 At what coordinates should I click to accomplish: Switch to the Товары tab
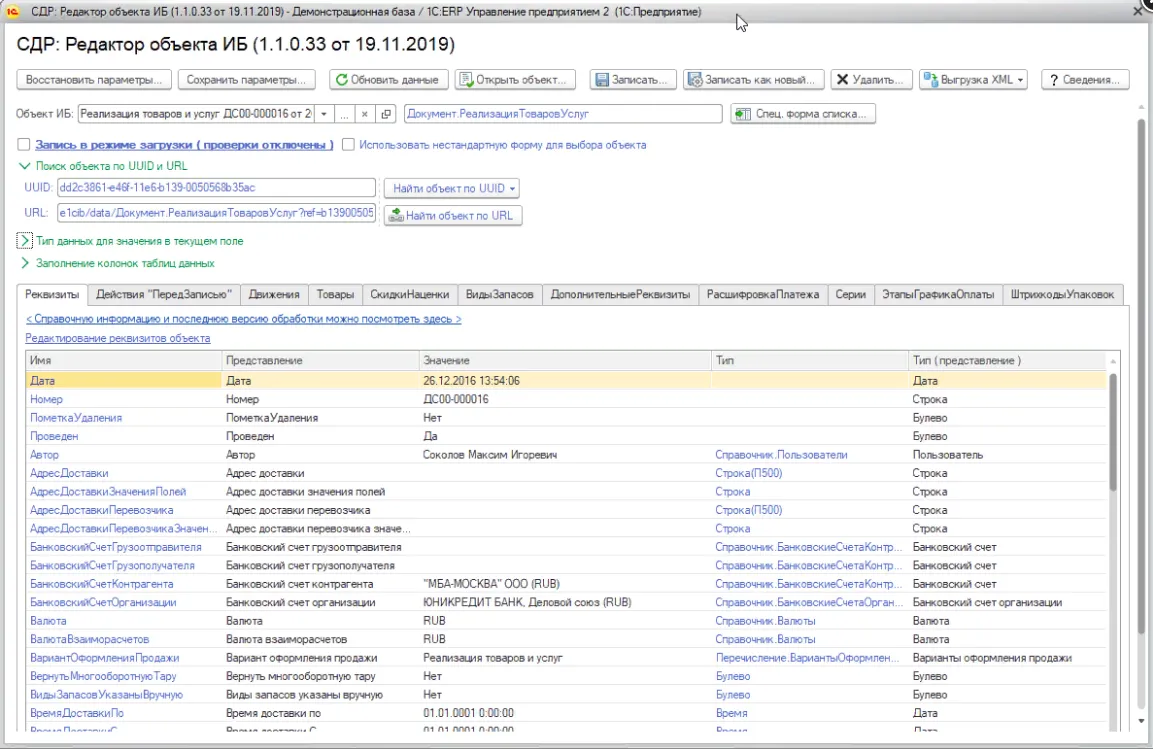point(335,294)
